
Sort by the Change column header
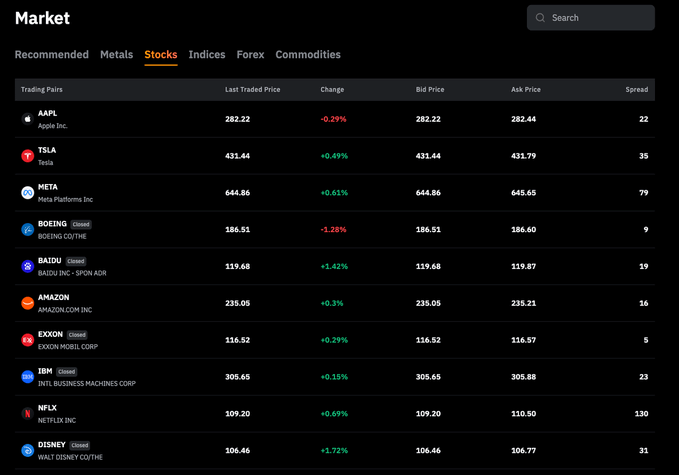tap(332, 90)
